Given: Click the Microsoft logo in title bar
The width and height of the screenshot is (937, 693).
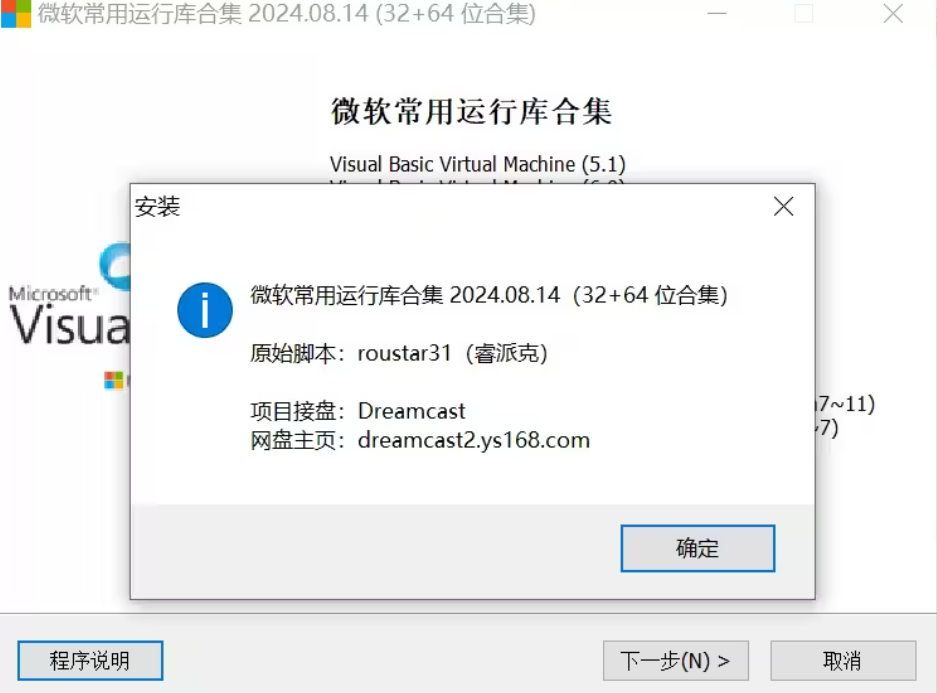Looking at the screenshot, I should tap(16, 13).
